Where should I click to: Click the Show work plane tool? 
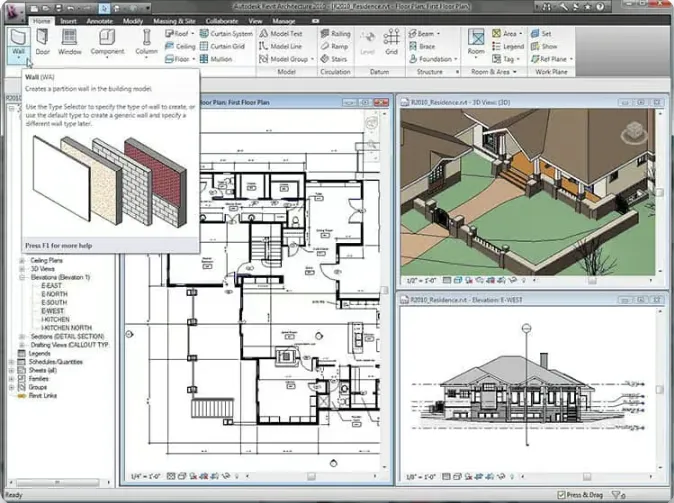click(x=544, y=46)
